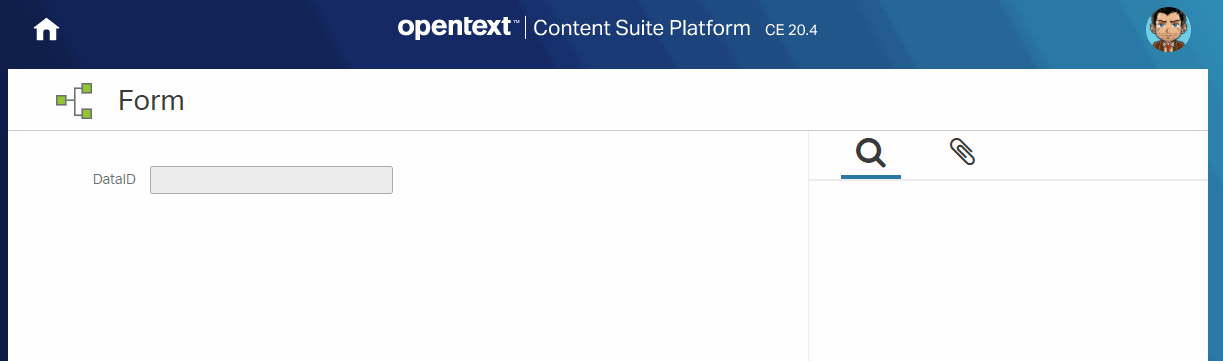Screen dimensions: 1223x361
Task: Click the CE 20.4 version label
Action: point(791,30)
